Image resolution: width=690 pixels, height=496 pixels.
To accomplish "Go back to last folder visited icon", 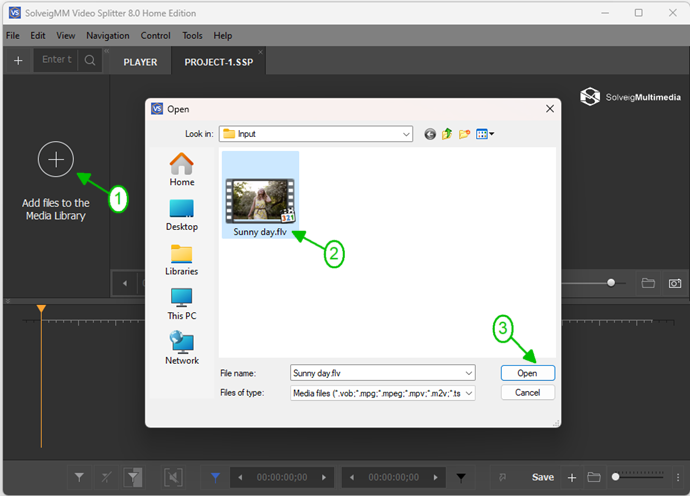I will (x=430, y=134).
